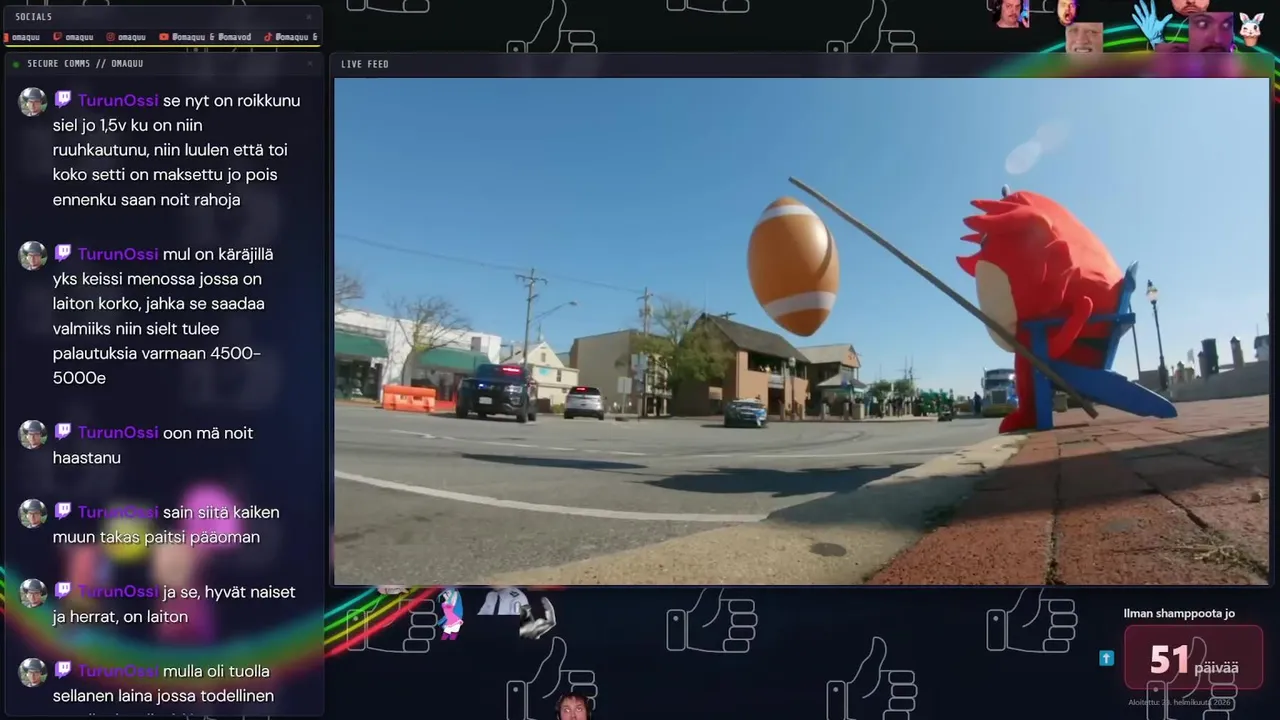Click Twitch badge on 'sain siitä kaiken' message

(63, 512)
